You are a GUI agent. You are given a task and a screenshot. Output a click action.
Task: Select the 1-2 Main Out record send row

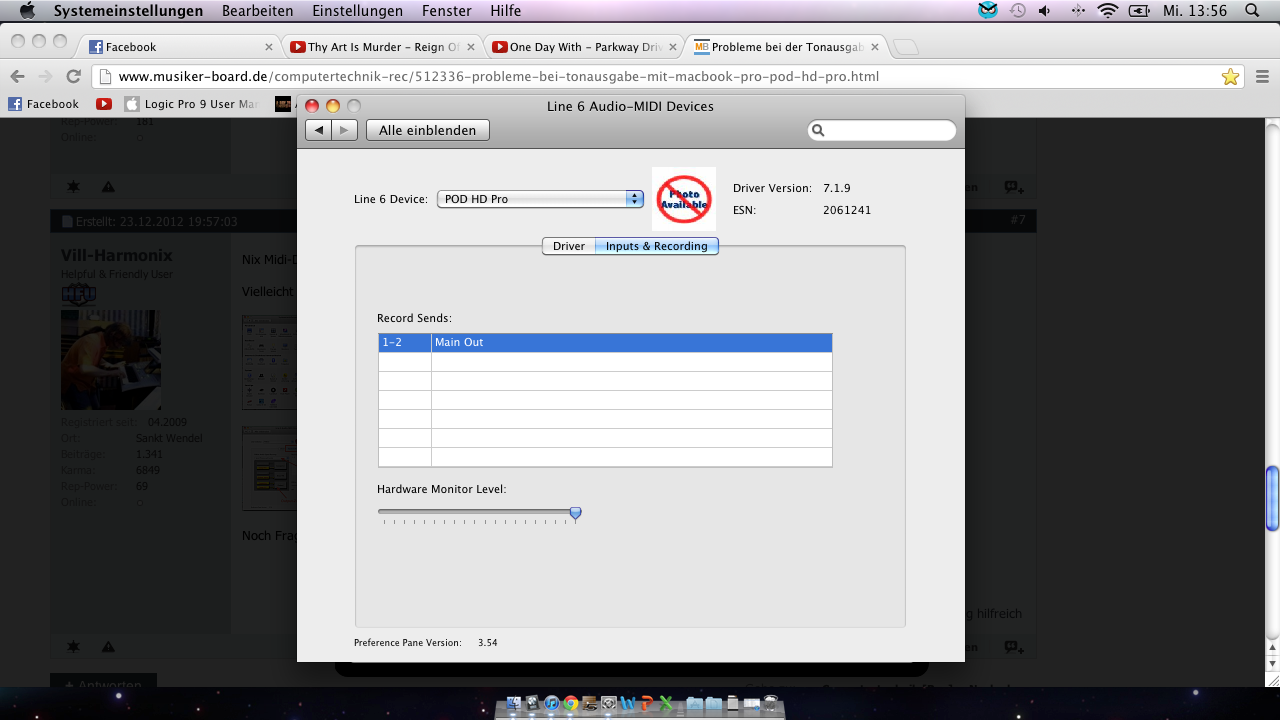[605, 342]
